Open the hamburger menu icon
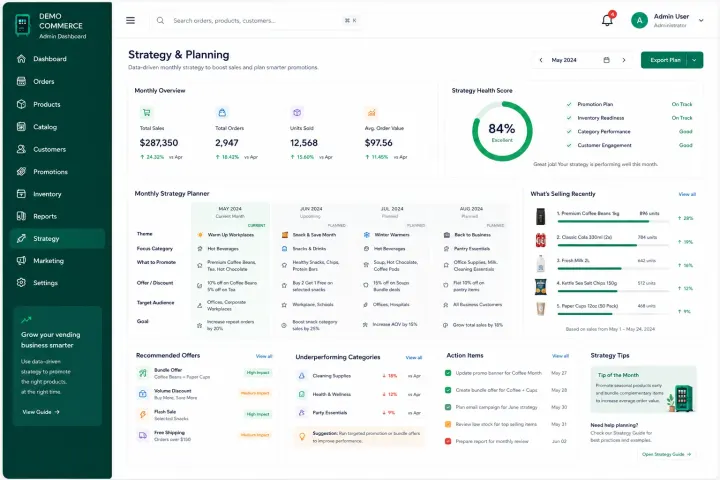This screenshot has height=480, width=720. tap(130, 21)
